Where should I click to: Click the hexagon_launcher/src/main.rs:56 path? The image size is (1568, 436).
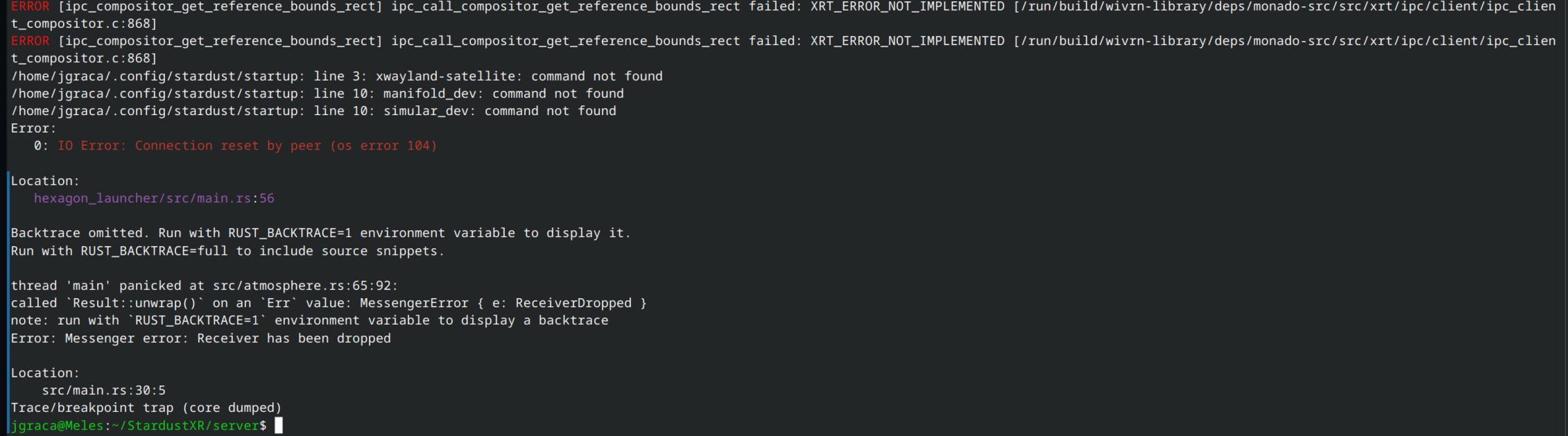pos(154,198)
